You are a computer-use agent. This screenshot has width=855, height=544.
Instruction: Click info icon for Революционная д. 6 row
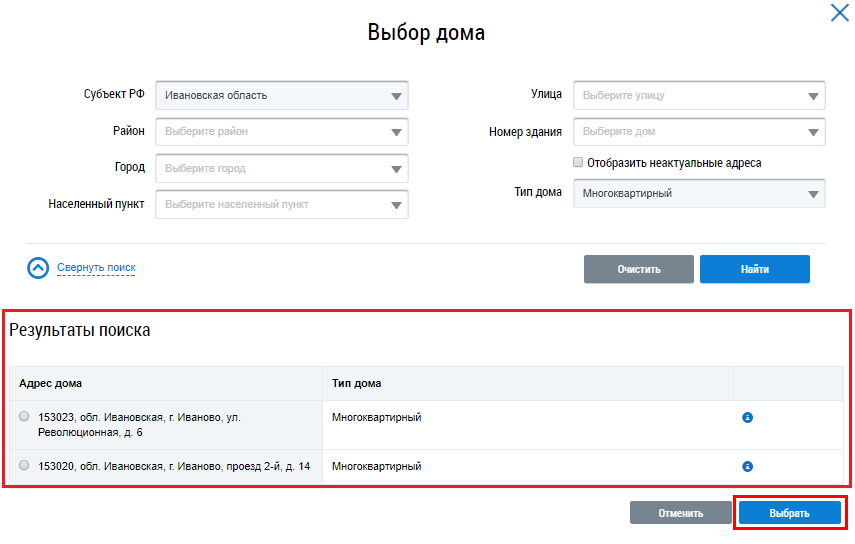click(x=747, y=417)
